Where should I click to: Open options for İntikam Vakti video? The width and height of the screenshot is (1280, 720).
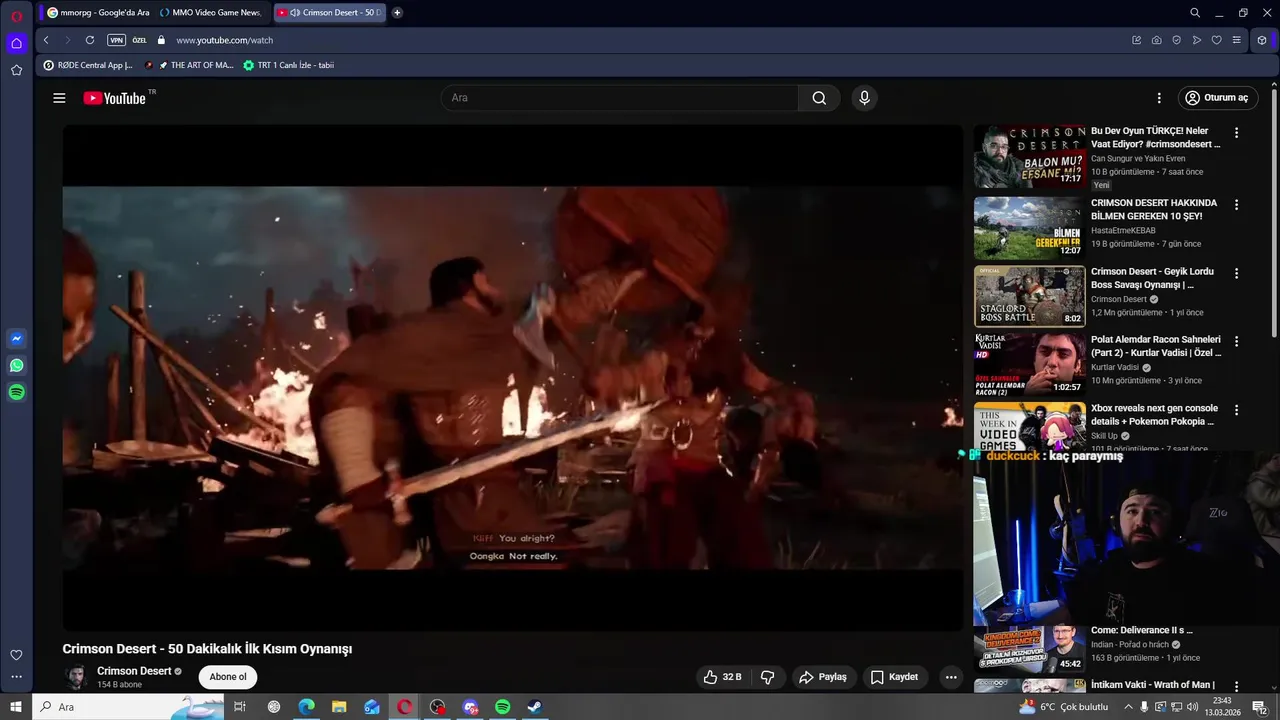tap(1236, 687)
